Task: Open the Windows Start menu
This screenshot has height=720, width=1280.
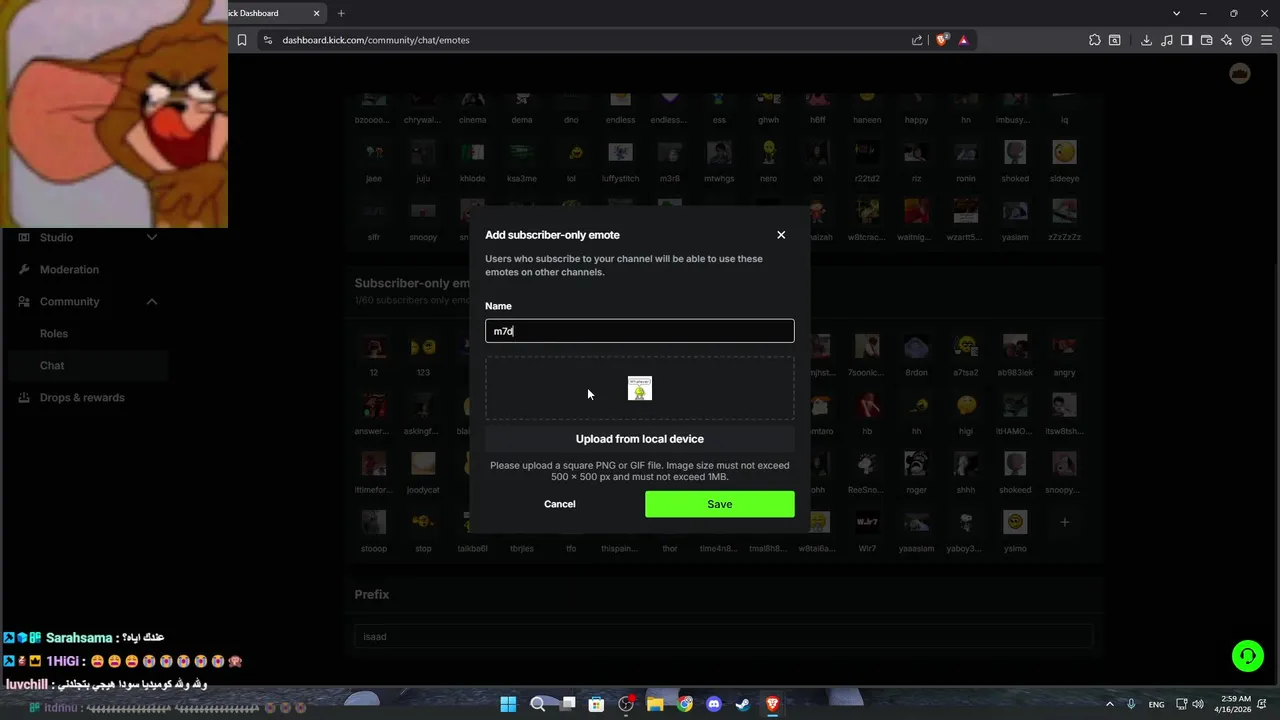Action: coord(508,704)
